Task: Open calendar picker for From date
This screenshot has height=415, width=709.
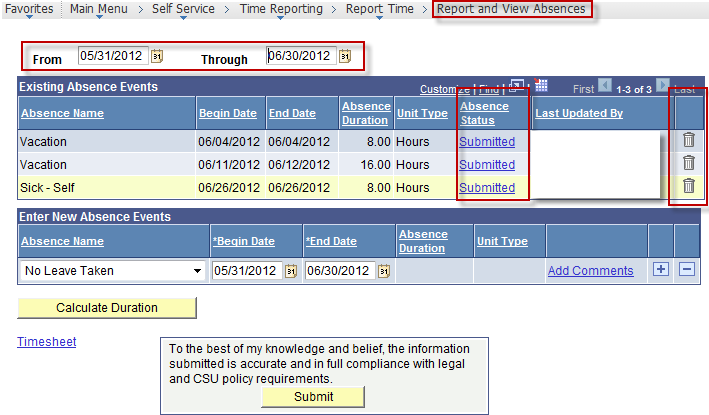Action: (157, 56)
